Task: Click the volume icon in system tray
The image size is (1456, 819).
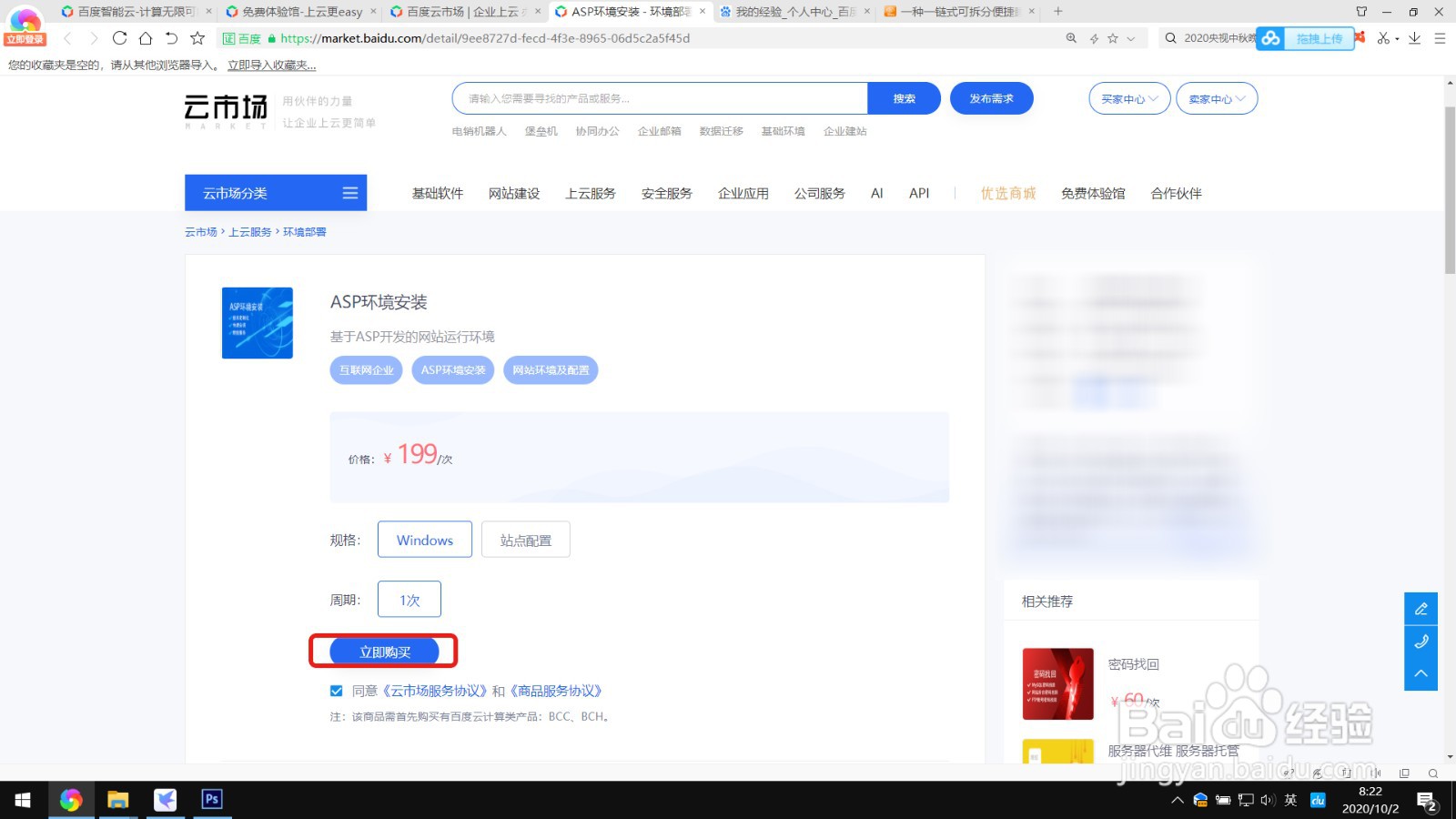Action: tap(1268, 801)
